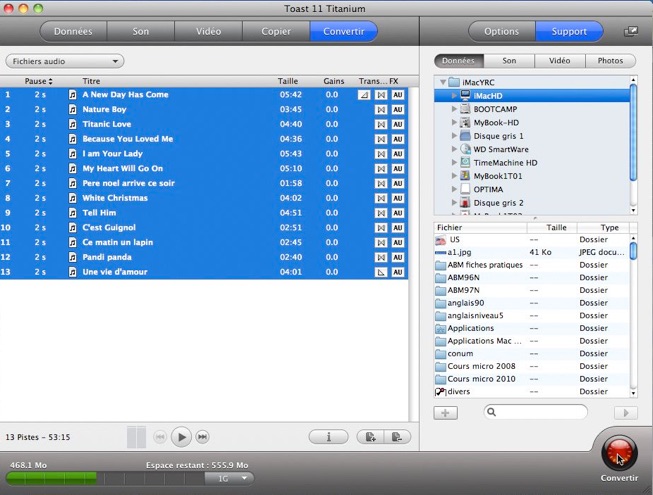Click music file icon of Ce matin un lapin
This screenshot has width=653, height=495.
click(x=72, y=242)
